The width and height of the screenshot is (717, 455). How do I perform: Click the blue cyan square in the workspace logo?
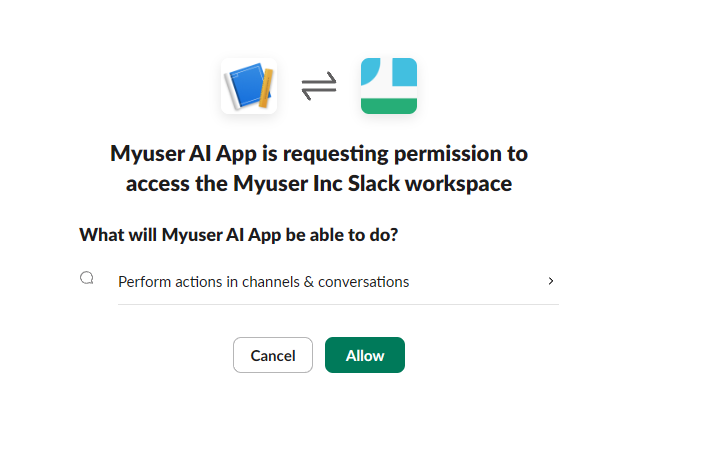405,72
